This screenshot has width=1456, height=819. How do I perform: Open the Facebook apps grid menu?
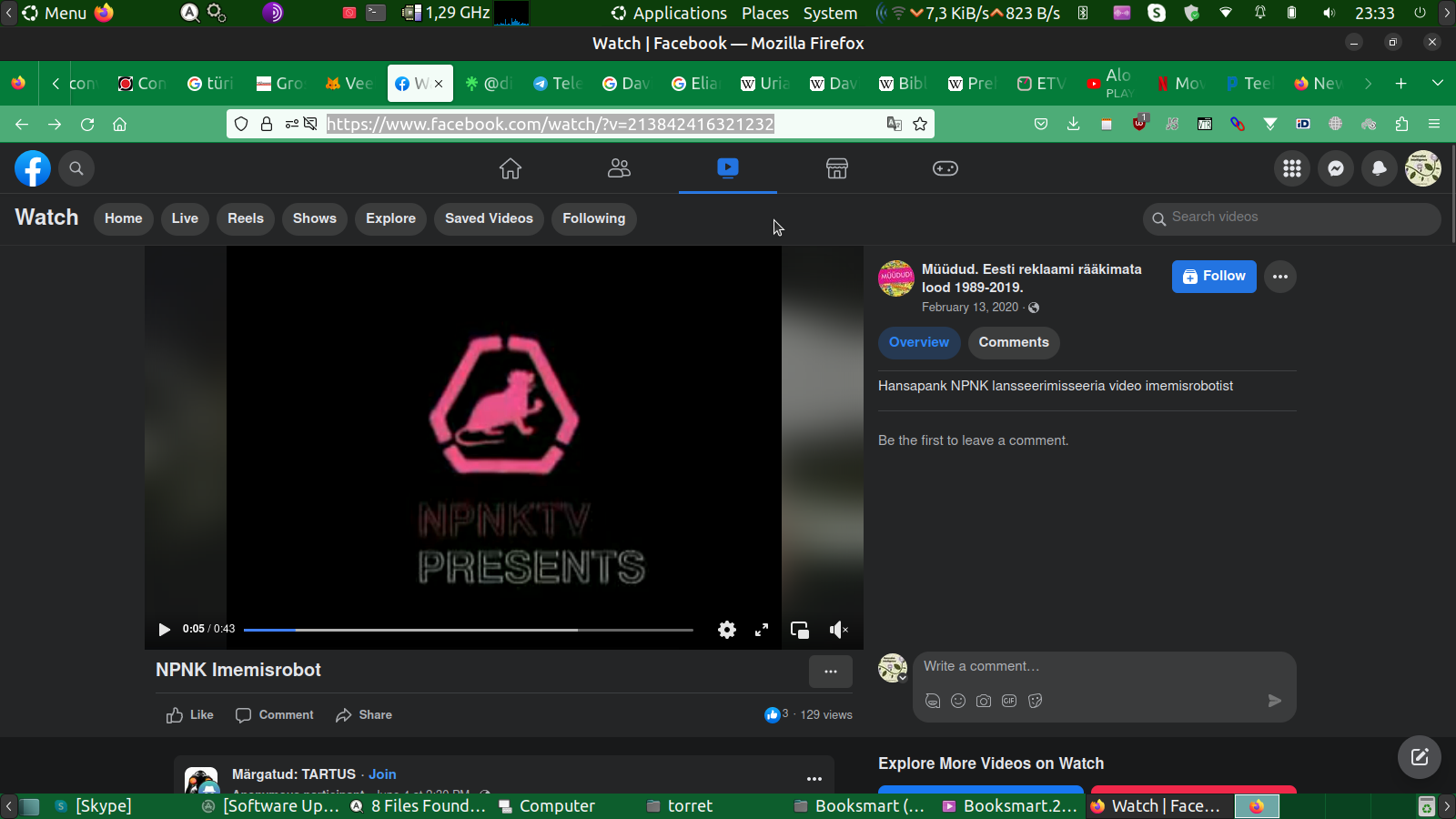[1292, 168]
